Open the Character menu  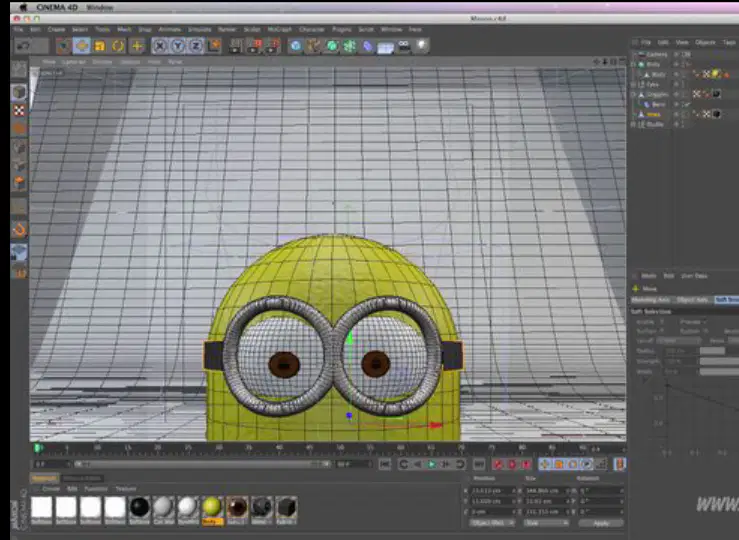tap(312, 29)
